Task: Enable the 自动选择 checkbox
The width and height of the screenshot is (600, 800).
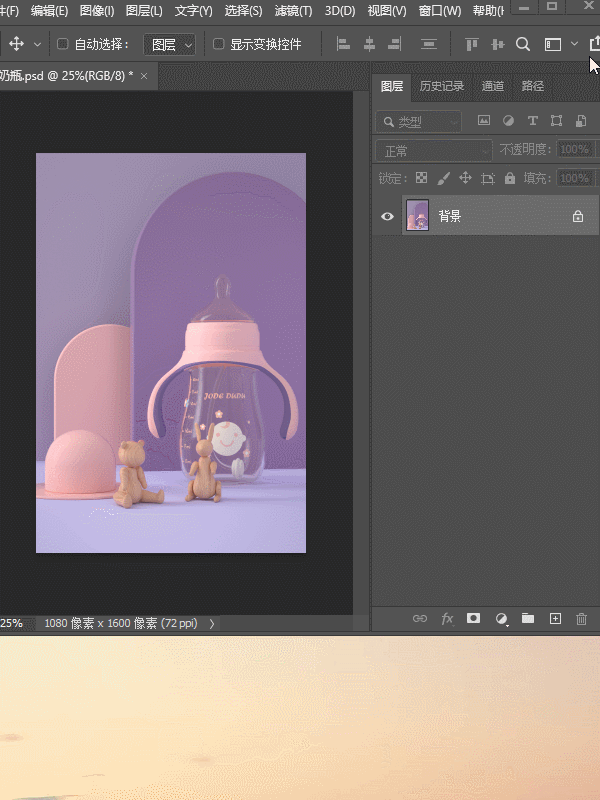Action: coord(63,44)
